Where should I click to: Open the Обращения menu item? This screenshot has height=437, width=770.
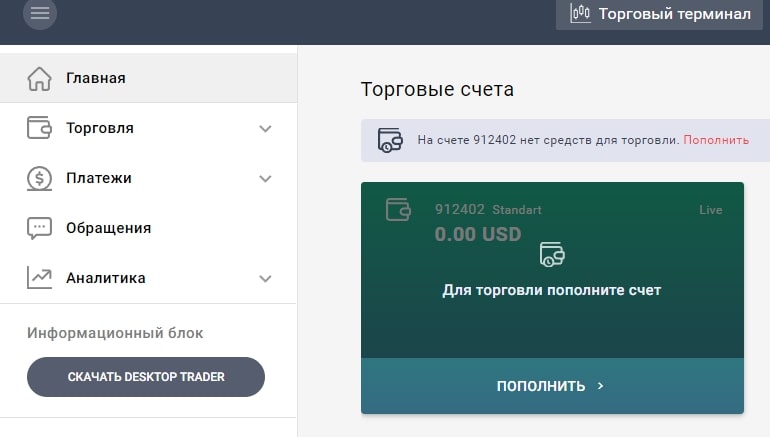(108, 228)
